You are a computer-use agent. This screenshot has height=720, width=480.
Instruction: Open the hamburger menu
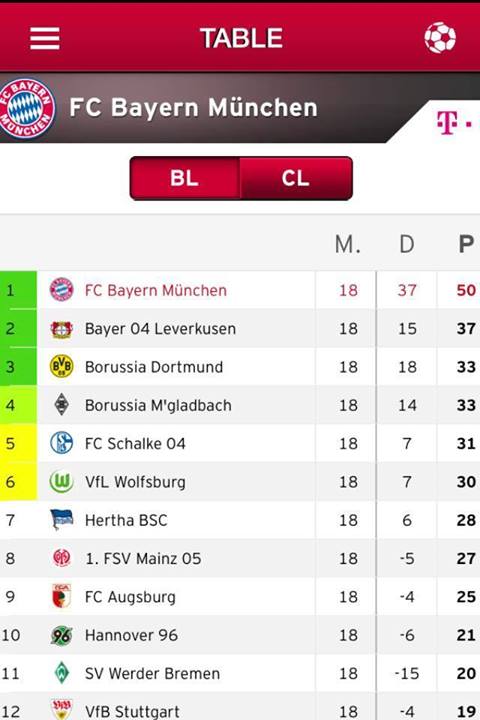click(45, 38)
